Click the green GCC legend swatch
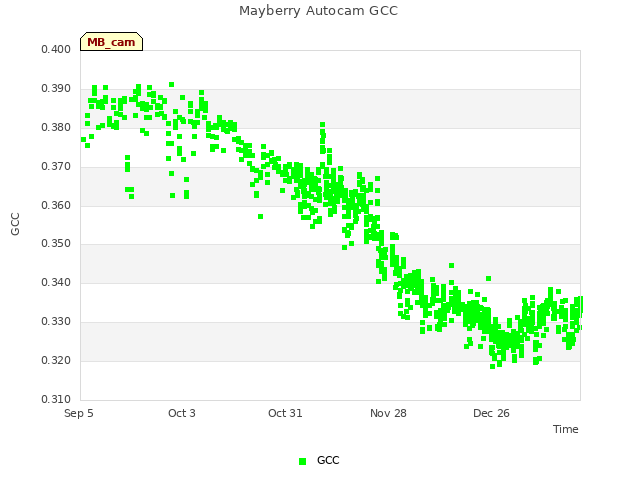This screenshot has height=480, width=640. point(302,461)
